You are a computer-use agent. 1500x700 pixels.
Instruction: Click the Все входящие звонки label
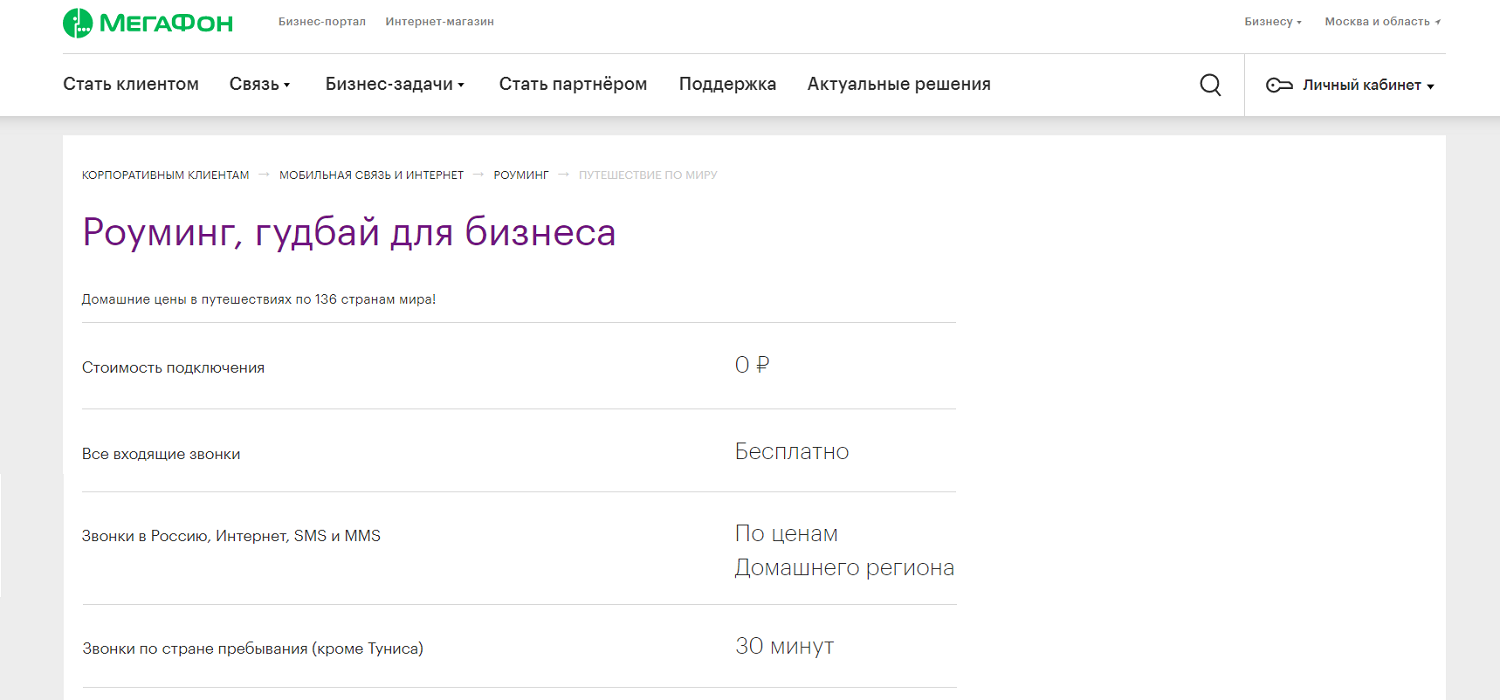(161, 454)
